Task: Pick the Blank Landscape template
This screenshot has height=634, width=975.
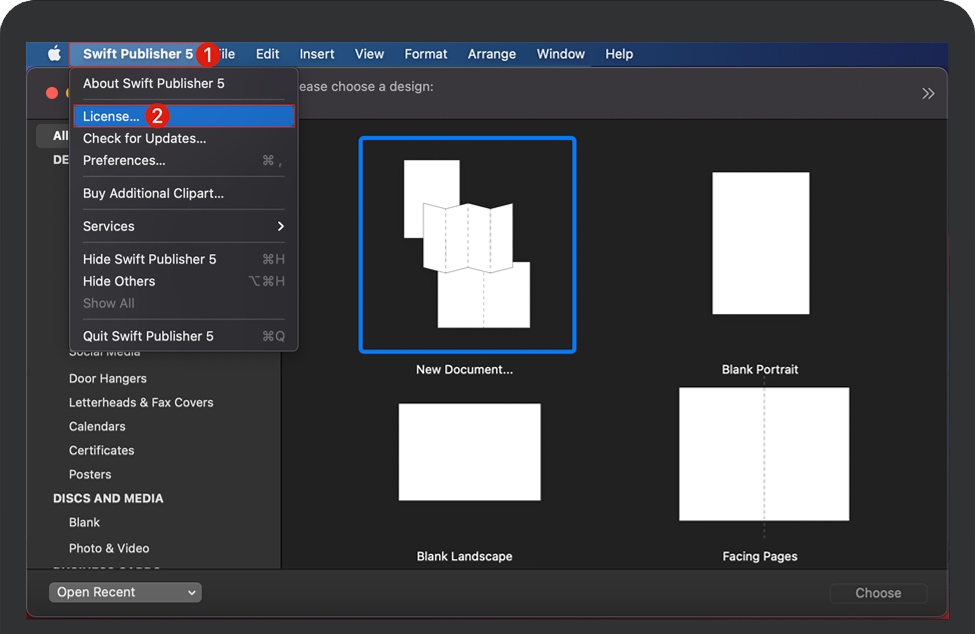Action: [x=469, y=452]
